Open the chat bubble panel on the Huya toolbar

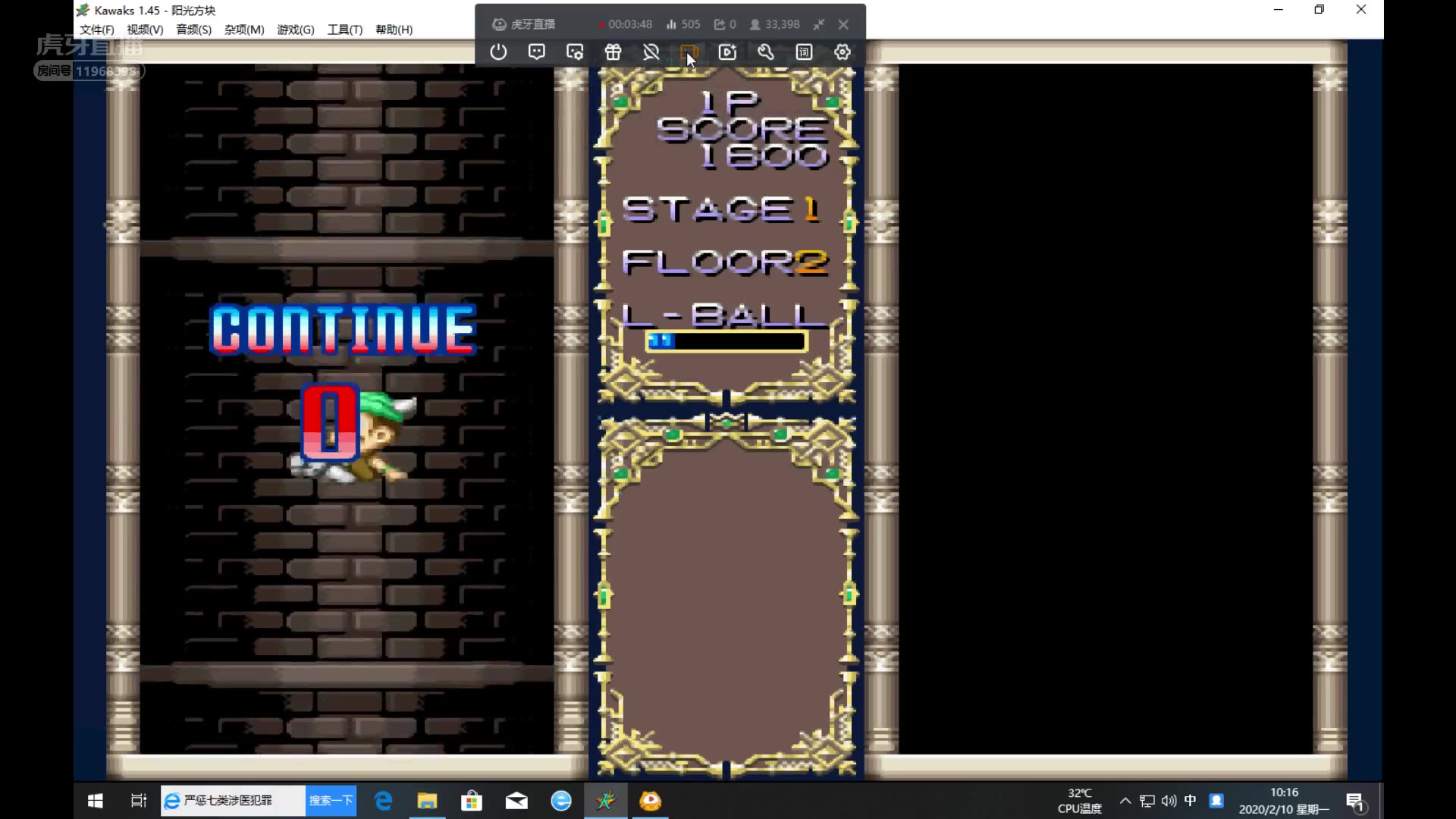537,52
